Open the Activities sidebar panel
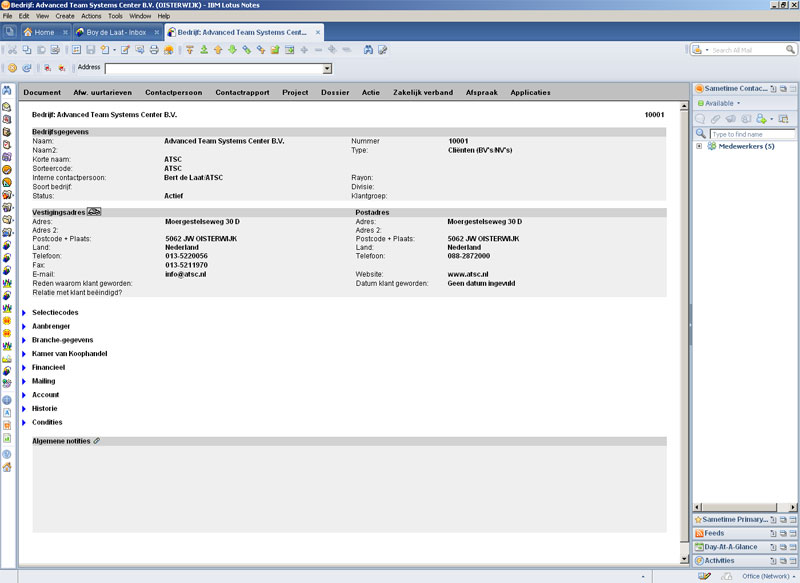The image size is (800, 583). (x=719, y=561)
